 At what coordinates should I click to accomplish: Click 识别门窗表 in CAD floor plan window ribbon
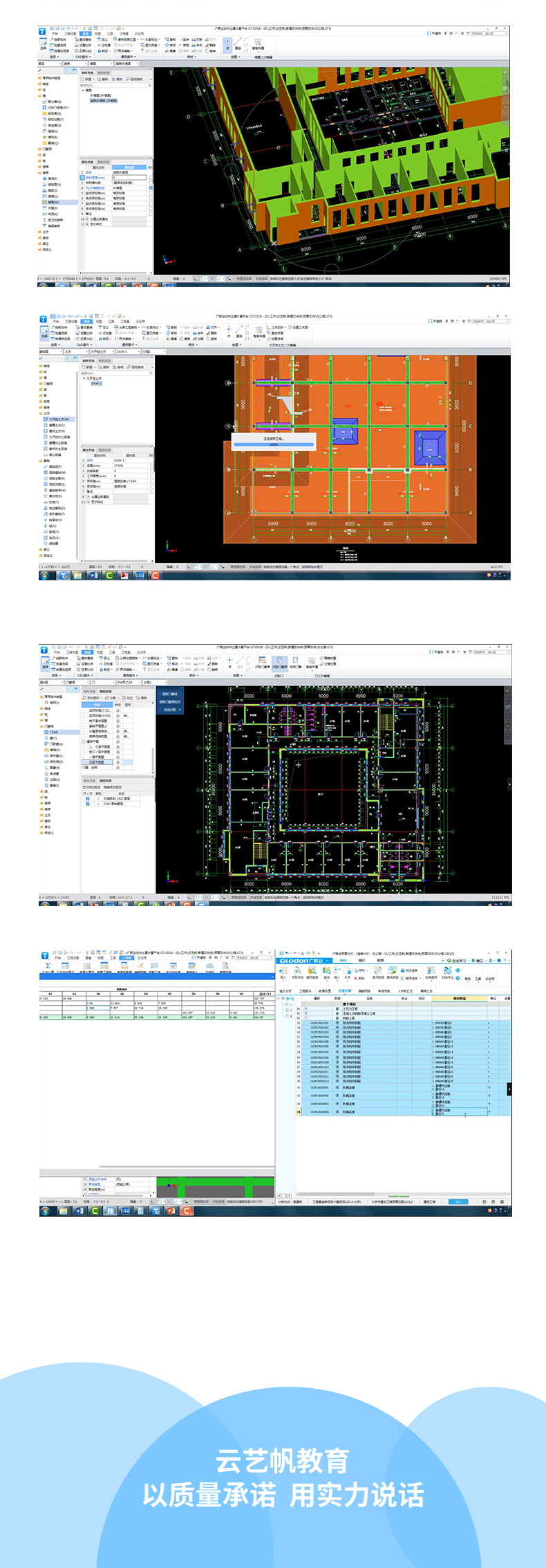point(262,661)
